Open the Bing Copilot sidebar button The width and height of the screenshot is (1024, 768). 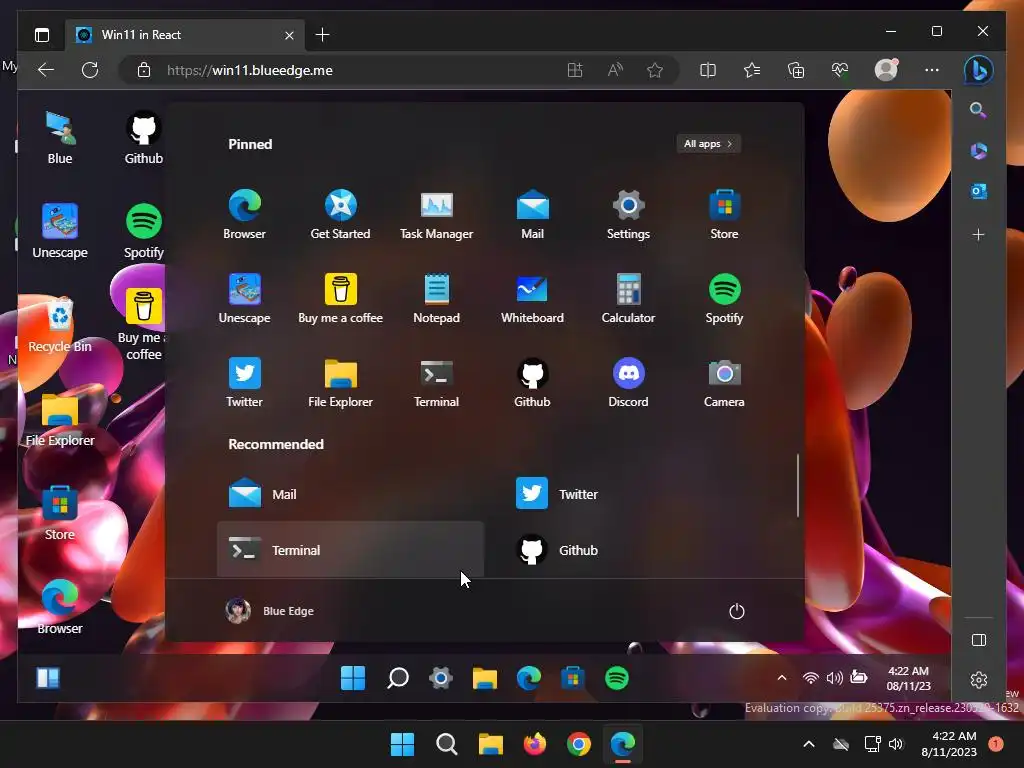[978, 70]
